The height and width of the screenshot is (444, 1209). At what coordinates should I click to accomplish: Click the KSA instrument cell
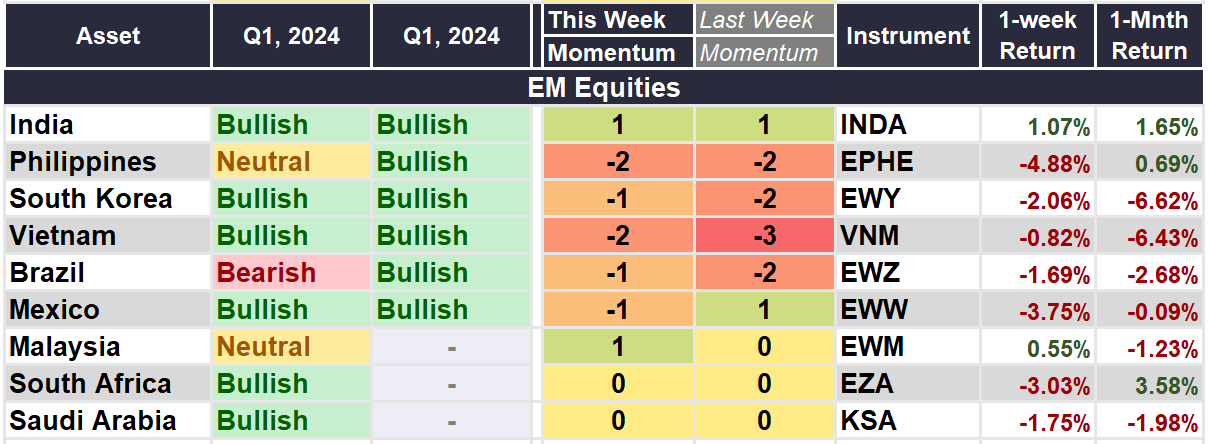point(907,421)
